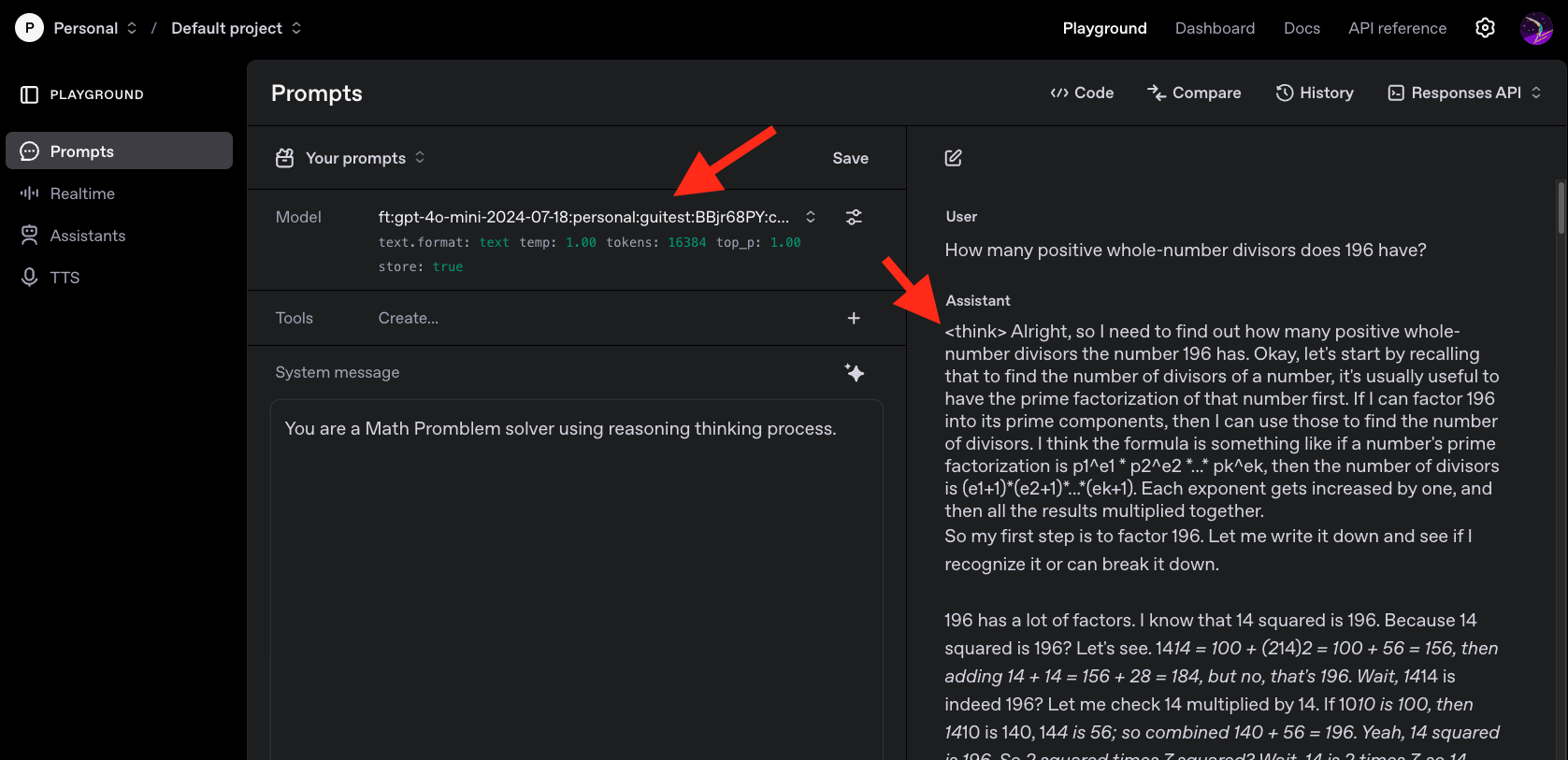Viewport: 1568px width, 760px height.
Task: Click the TTS microphone icon
Action: click(x=29, y=278)
